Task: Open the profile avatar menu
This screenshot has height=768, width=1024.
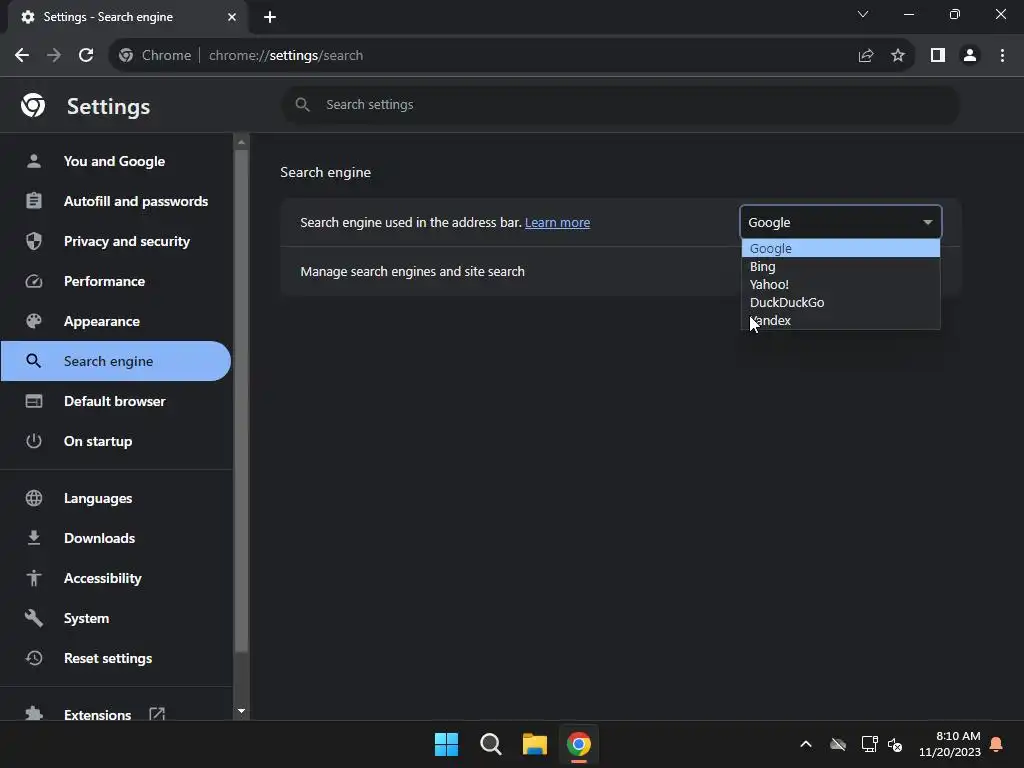Action: coord(970,56)
